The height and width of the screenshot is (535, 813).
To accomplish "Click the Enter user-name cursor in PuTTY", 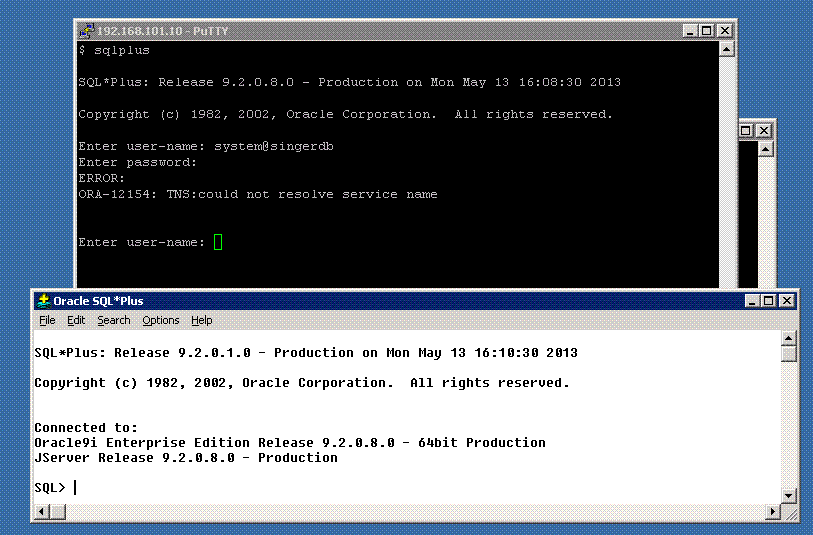I will pos(218,242).
